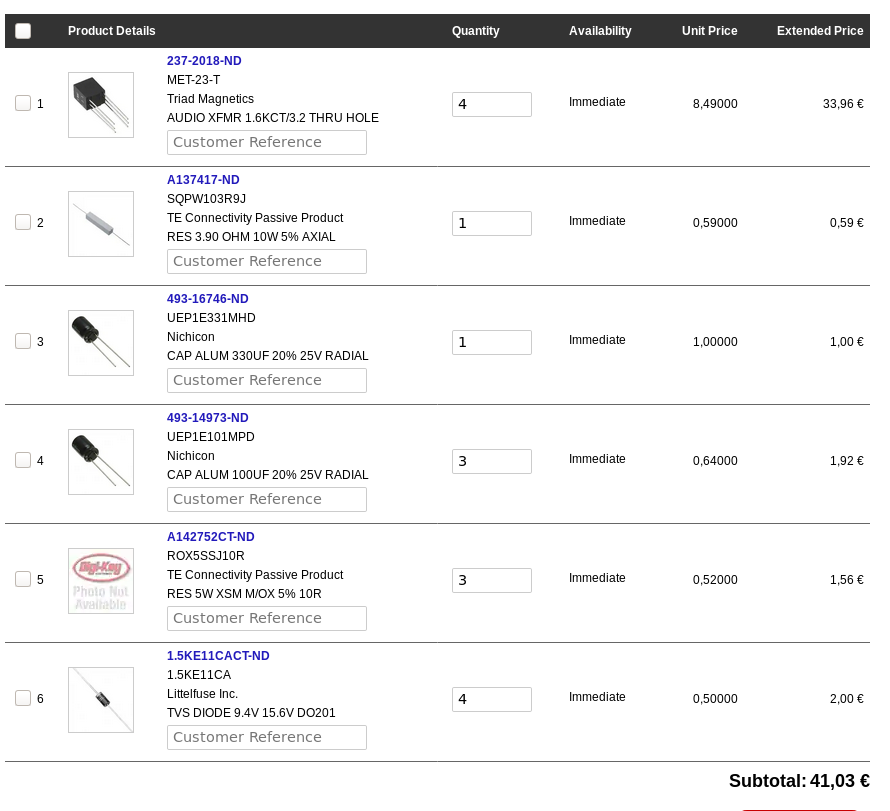Select the Littelfuse Inc. manufacturer text
The height and width of the screenshot is (811, 890).
point(202,694)
